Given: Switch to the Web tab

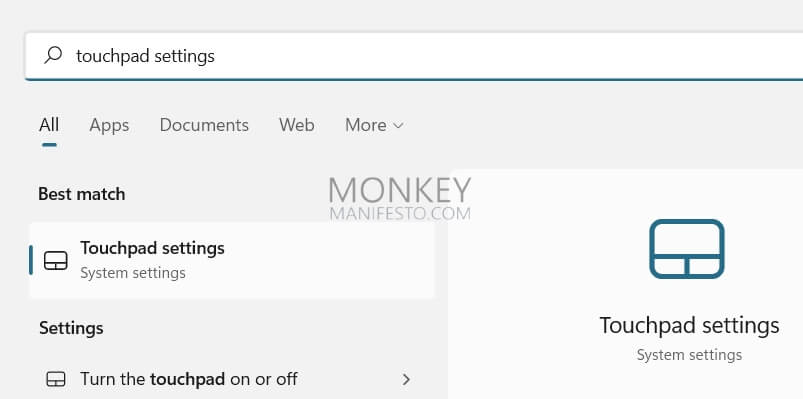Looking at the screenshot, I should (297, 125).
